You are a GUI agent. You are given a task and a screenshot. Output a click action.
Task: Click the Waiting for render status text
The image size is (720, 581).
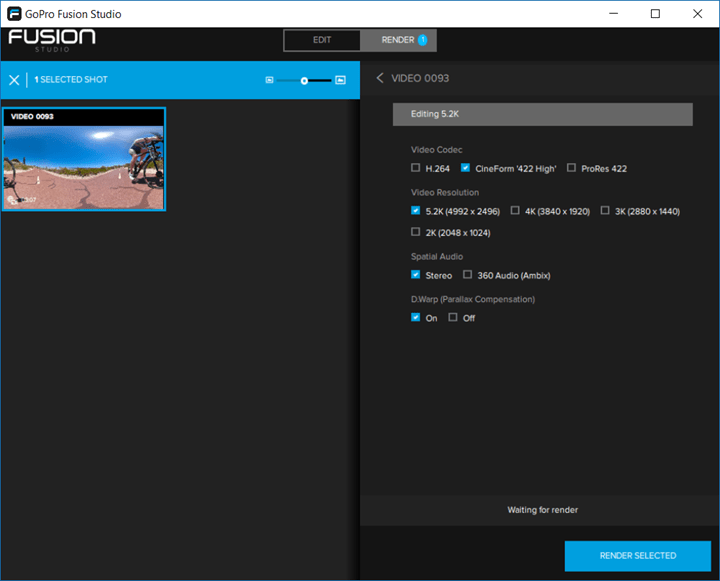pos(542,510)
